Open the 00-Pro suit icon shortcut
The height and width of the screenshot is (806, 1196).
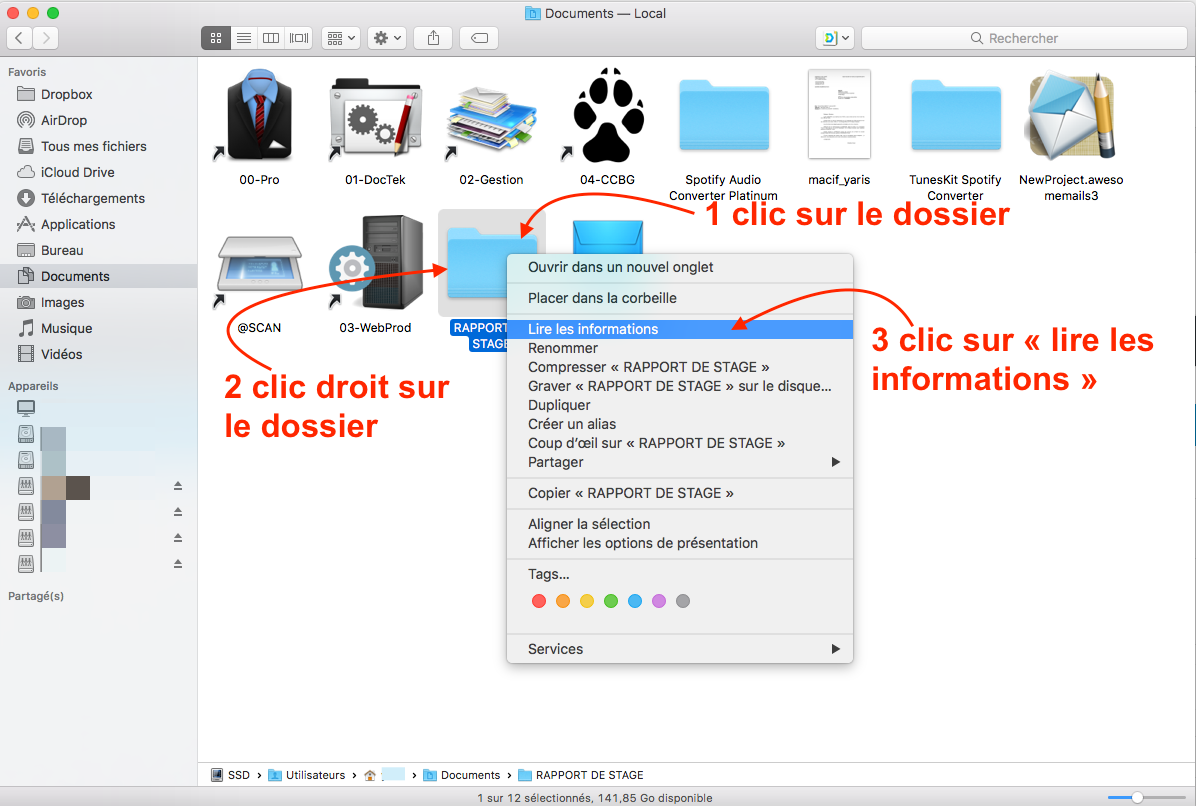pos(259,117)
